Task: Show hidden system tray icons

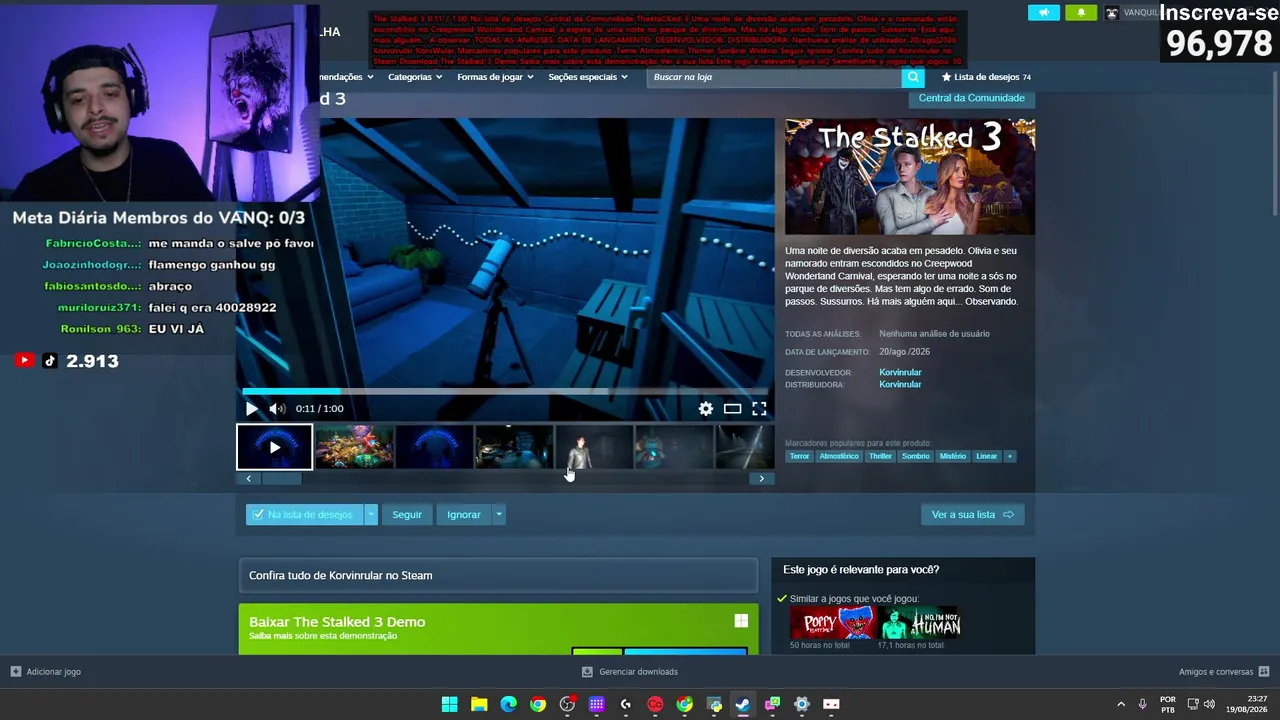Action: click(1120, 704)
